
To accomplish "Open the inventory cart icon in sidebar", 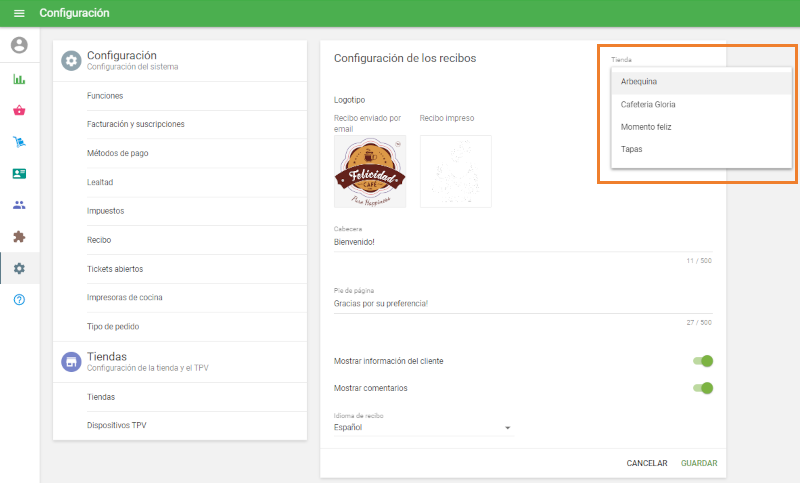I will pyautogui.click(x=19, y=142).
